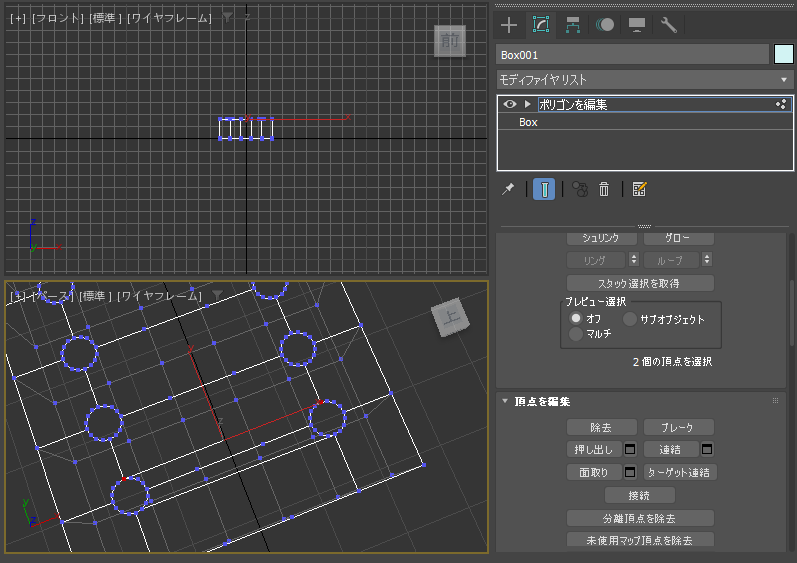797x563 pixels.
Task: Click the リング spinner arrows
Action: click(x=633, y=260)
